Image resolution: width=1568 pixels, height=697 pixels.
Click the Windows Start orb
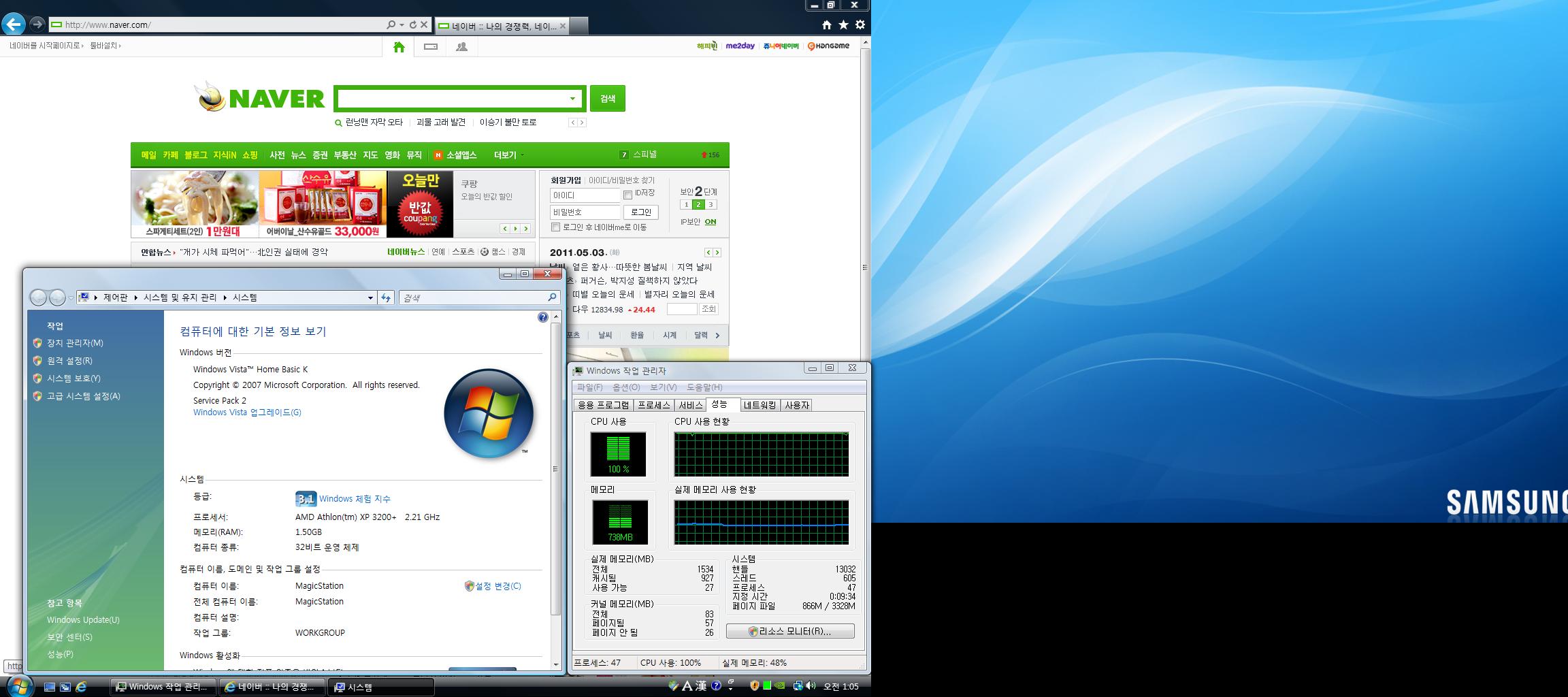pos(18,685)
